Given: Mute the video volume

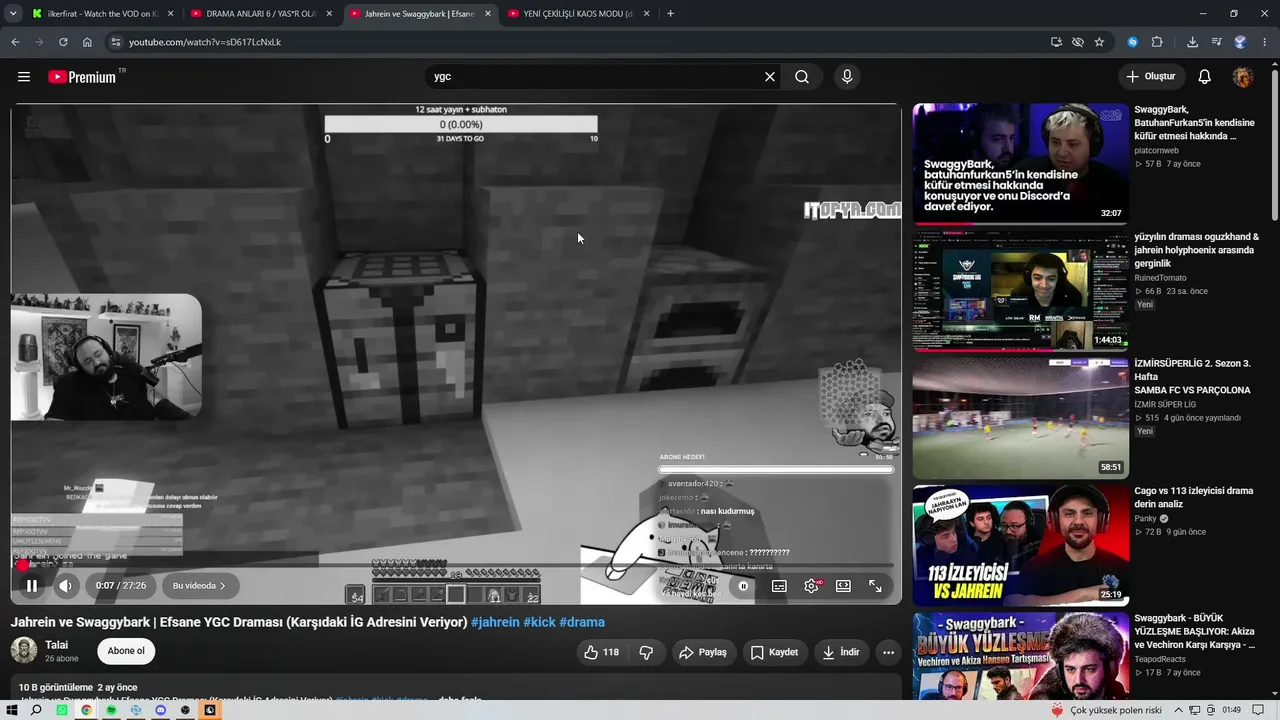Looking at the screenshot, I should (66, 586).
